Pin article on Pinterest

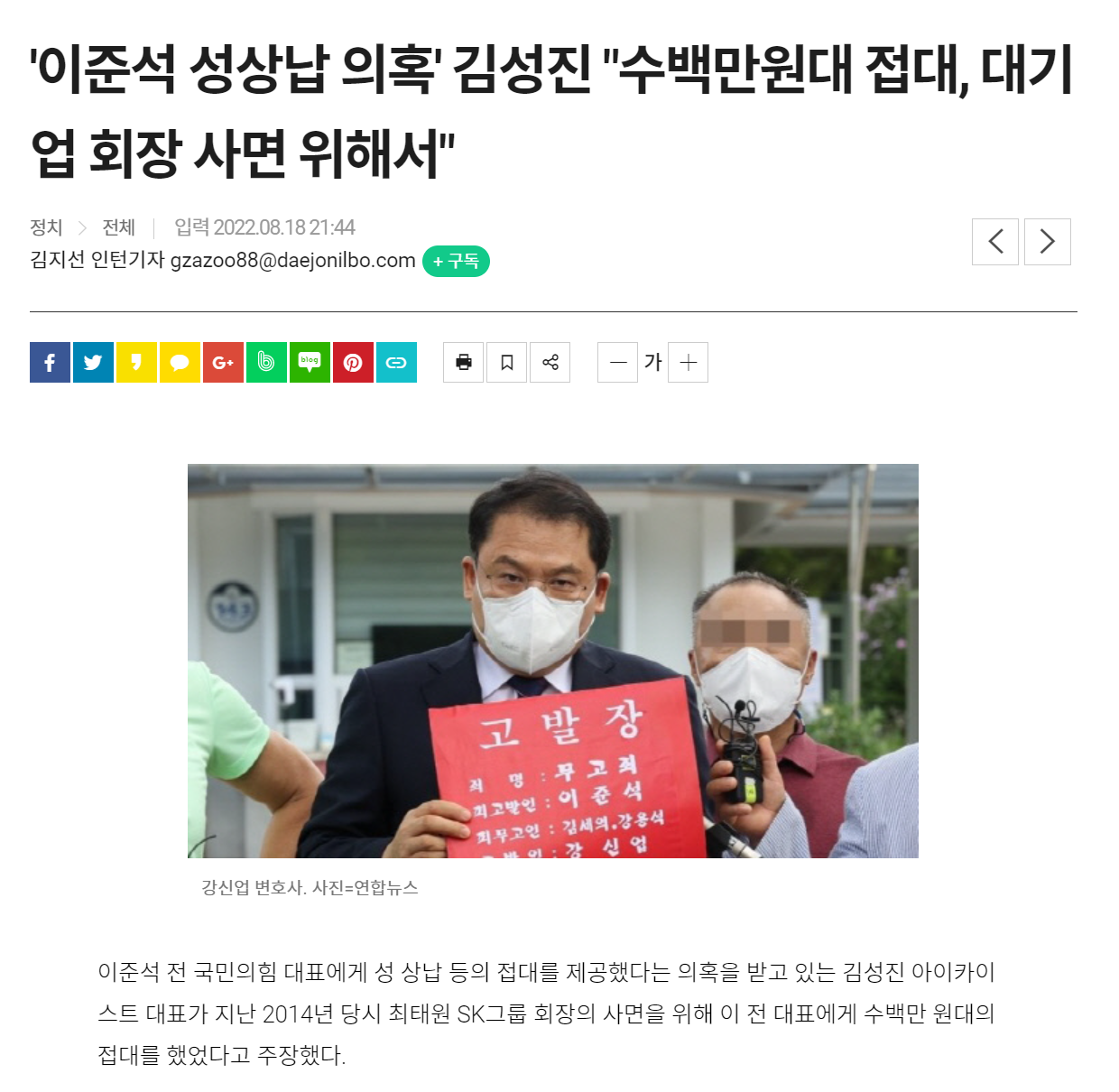click(x=353, y=363)
